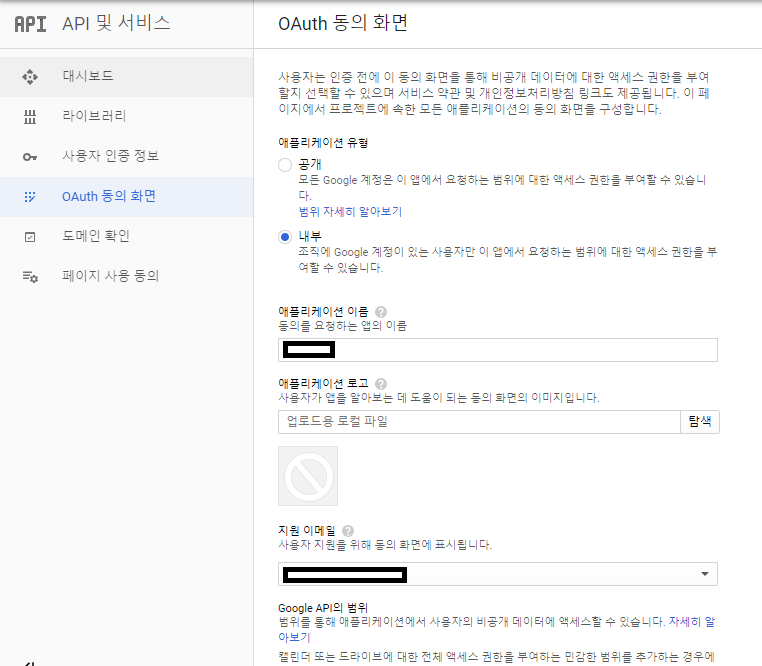Click the 업로드용 로컬 파일 input field

[479, 421]
